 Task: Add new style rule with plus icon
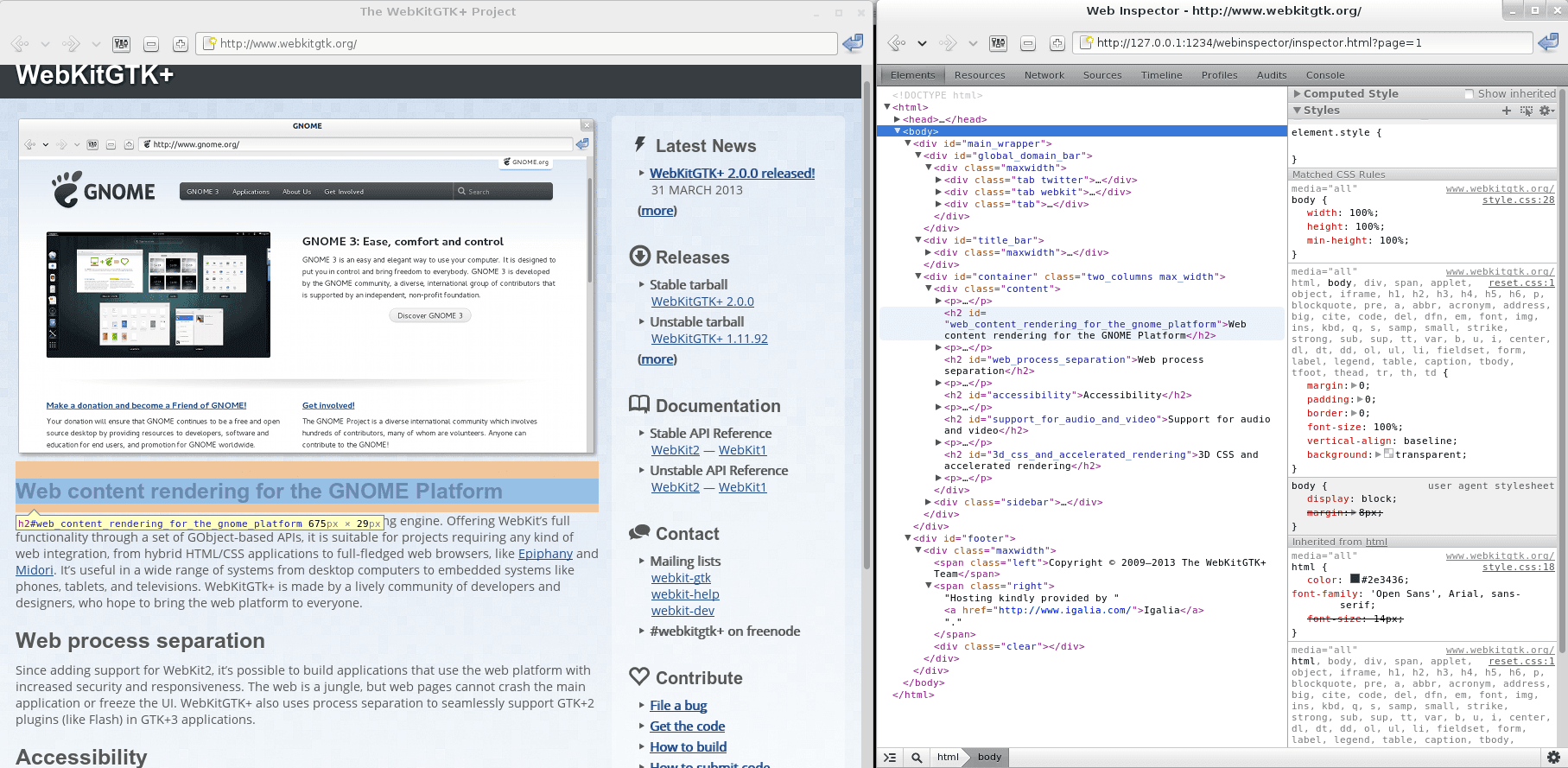[1507, 111]
